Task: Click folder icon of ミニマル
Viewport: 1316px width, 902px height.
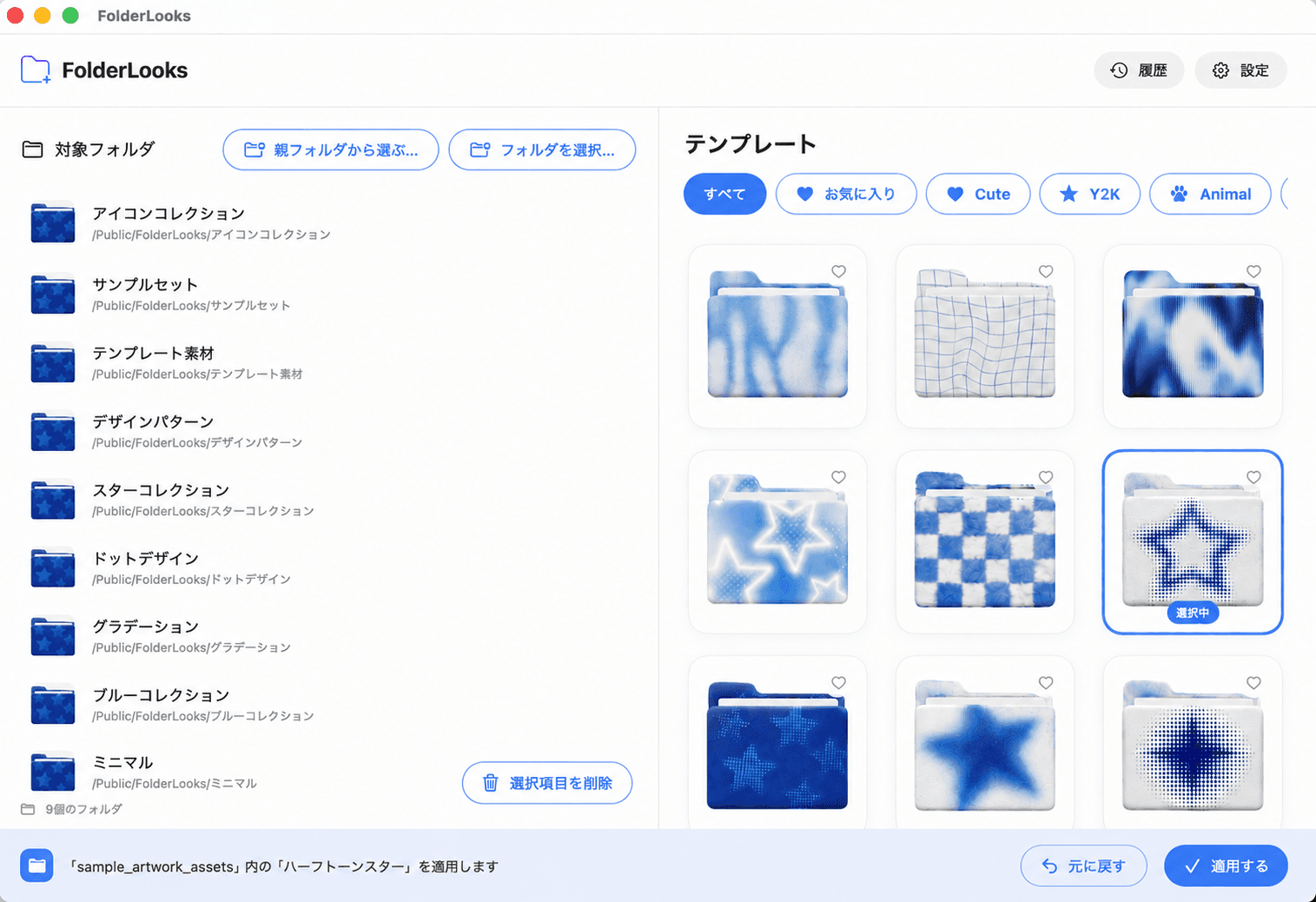Action: pos(53,772)
